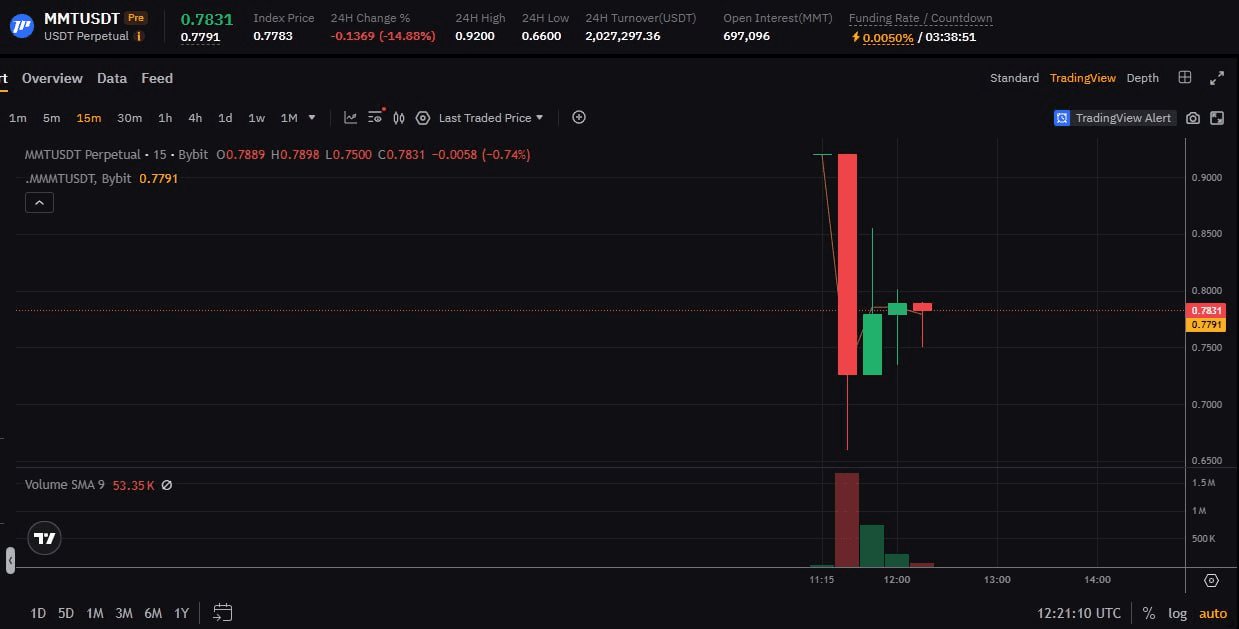Image resolution: width=1239 pixels, height=629 pixels.
Task: Expand more timeframes arrow after 1M
Action: [x=312, y=118]
